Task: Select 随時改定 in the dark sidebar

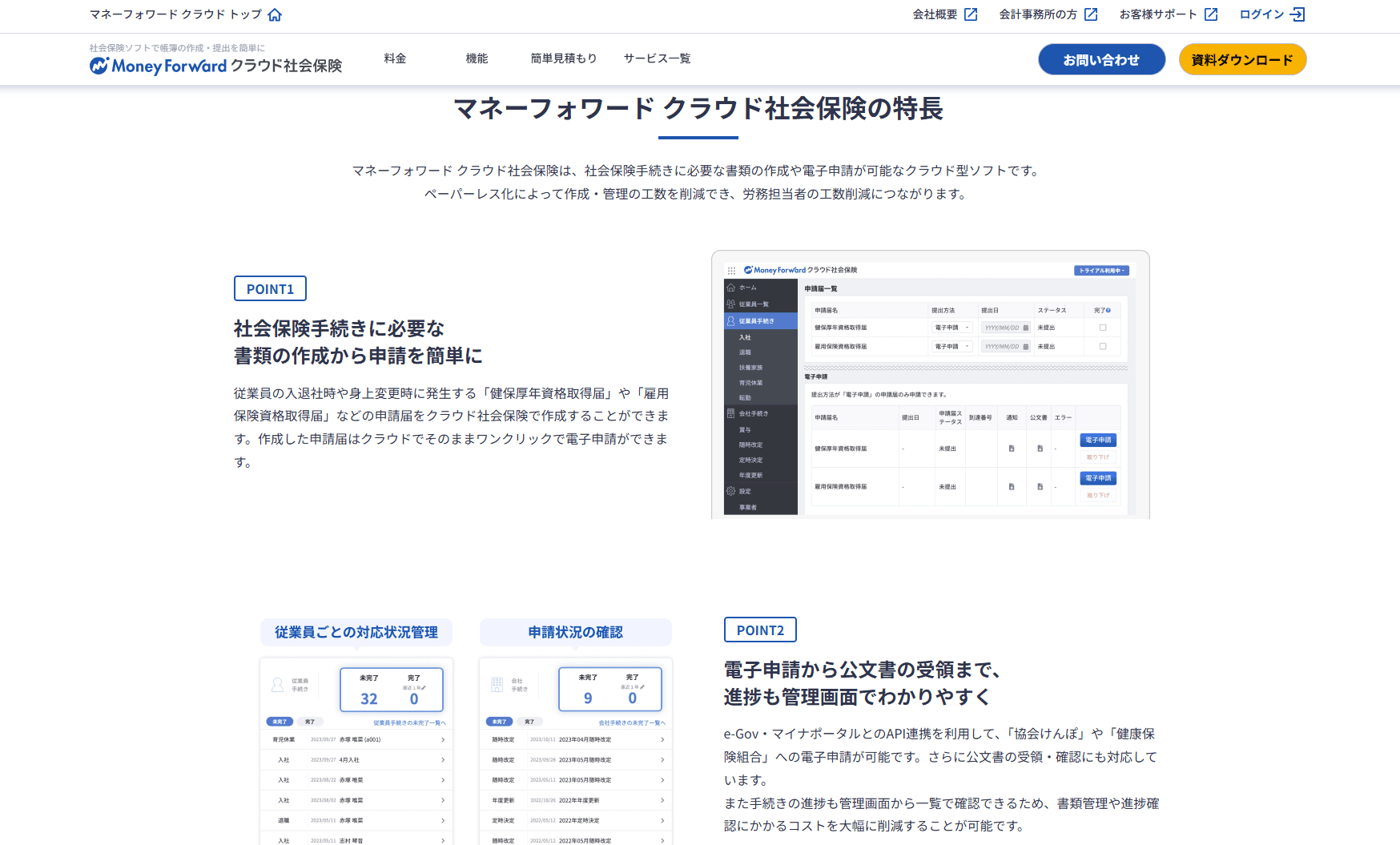Action: coord(751,445)
